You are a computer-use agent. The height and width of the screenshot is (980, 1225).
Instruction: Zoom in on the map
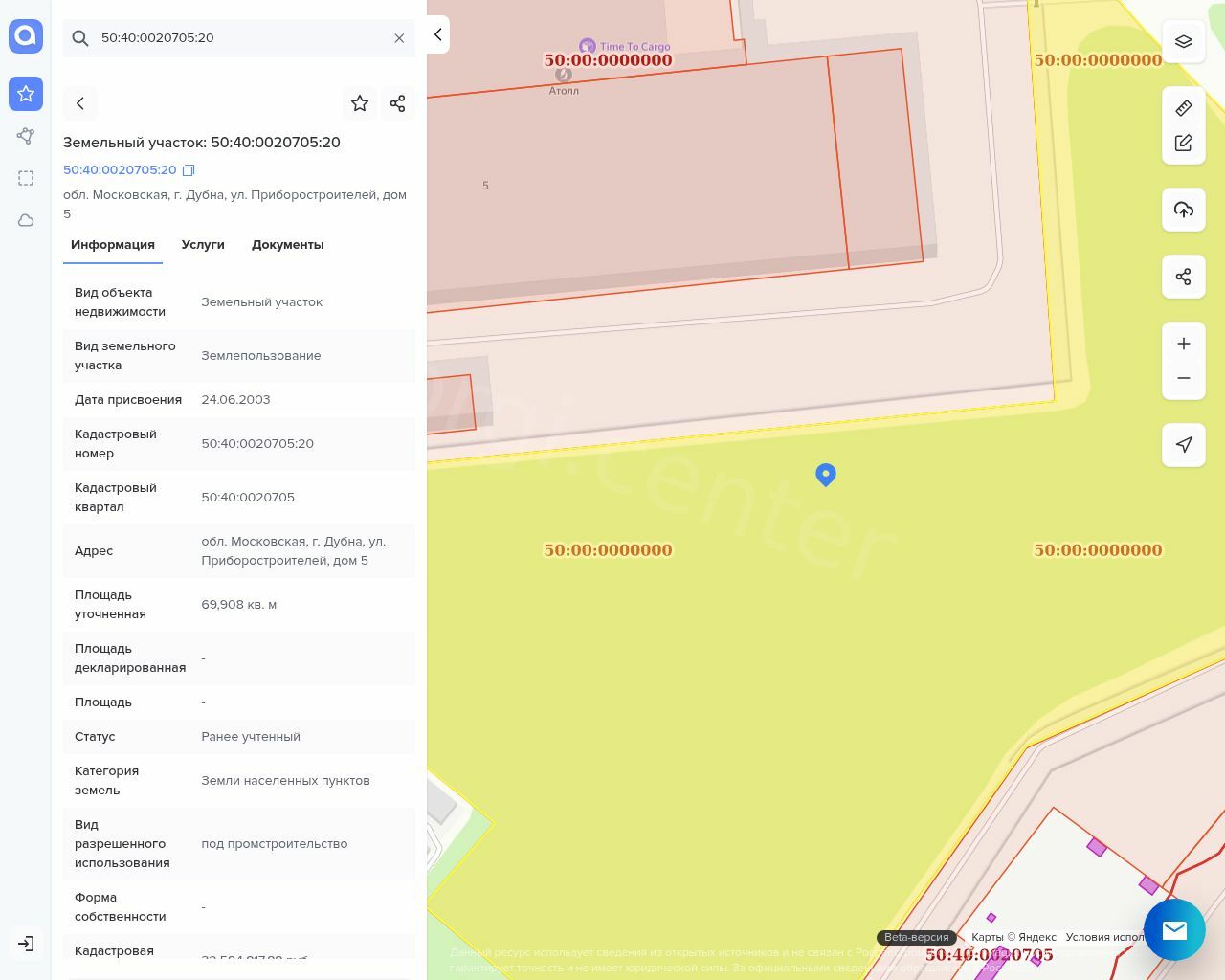[1183, 344]
